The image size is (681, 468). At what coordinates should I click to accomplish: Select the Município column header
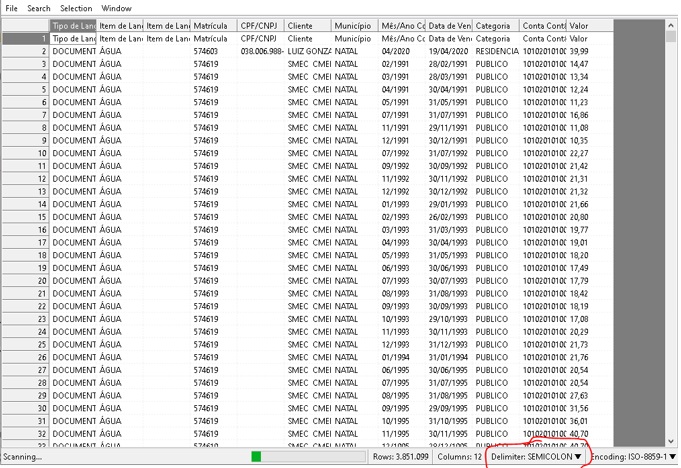[355, 25]
